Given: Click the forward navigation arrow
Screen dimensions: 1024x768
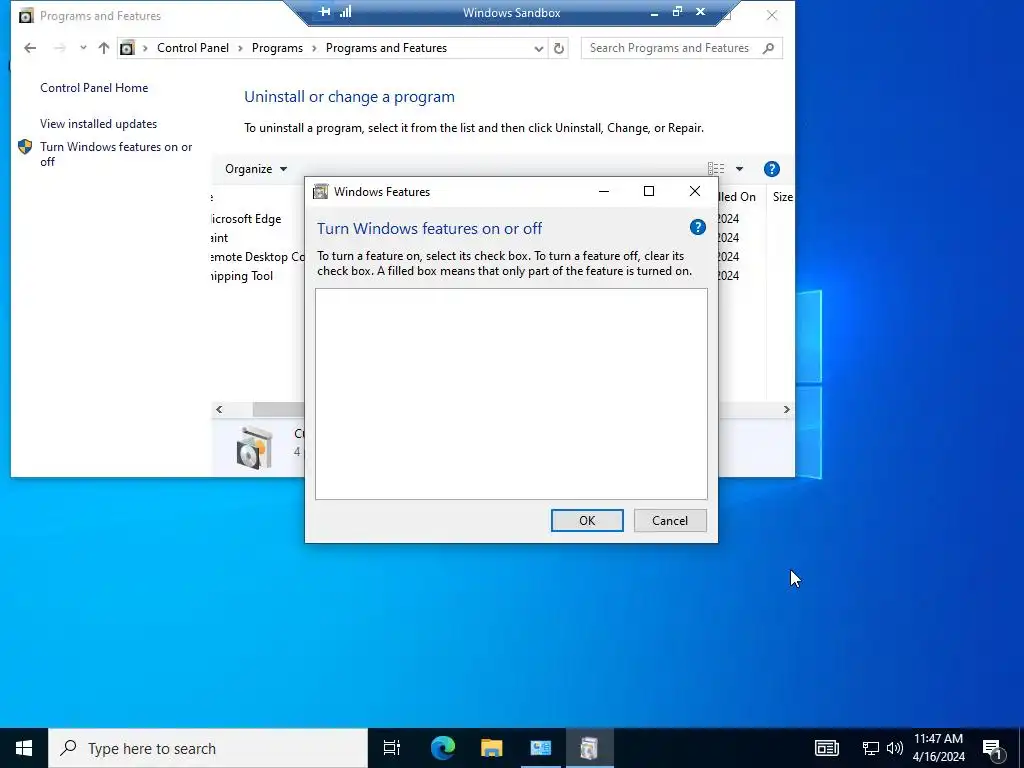Looking at the screenshot, I should tap(59, 48).
